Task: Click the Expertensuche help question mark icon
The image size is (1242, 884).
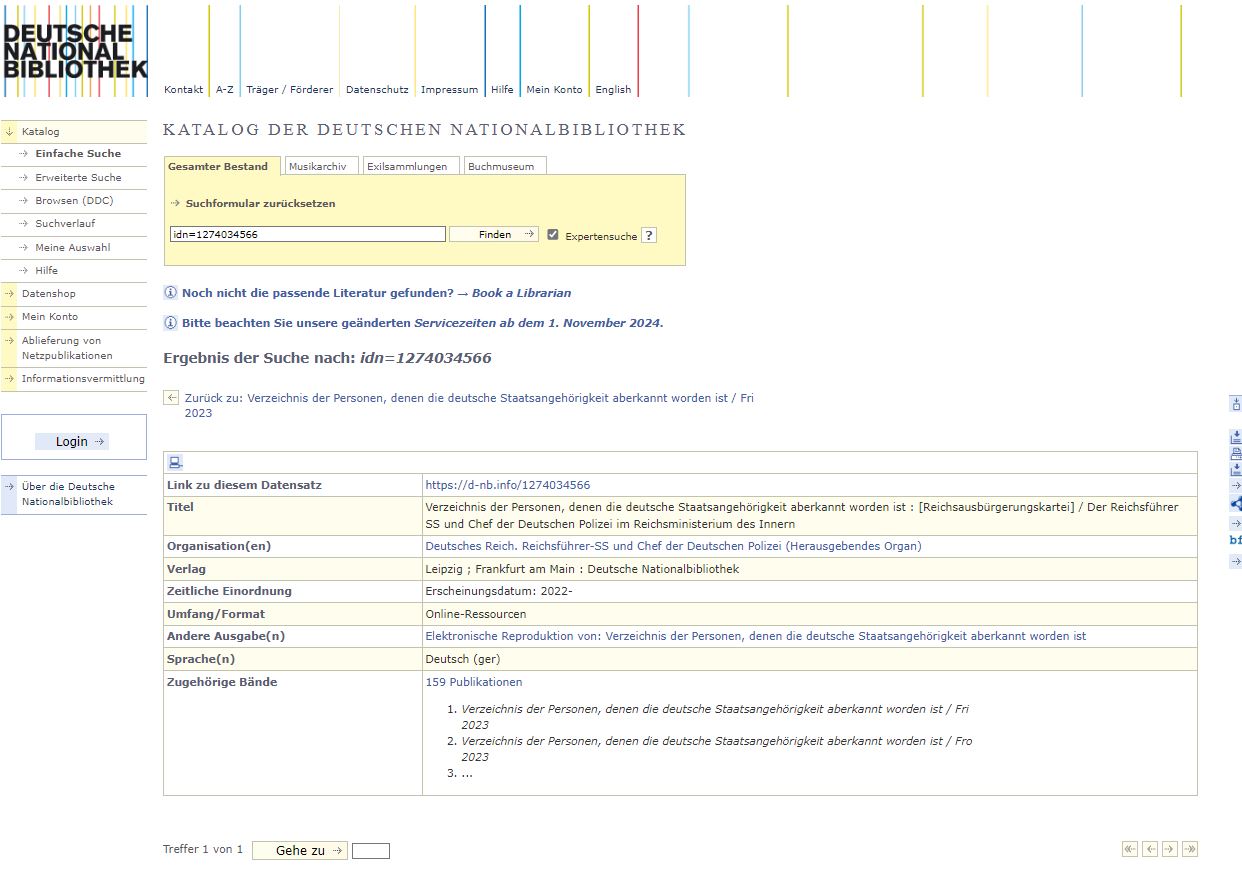Action: (649, 236)
